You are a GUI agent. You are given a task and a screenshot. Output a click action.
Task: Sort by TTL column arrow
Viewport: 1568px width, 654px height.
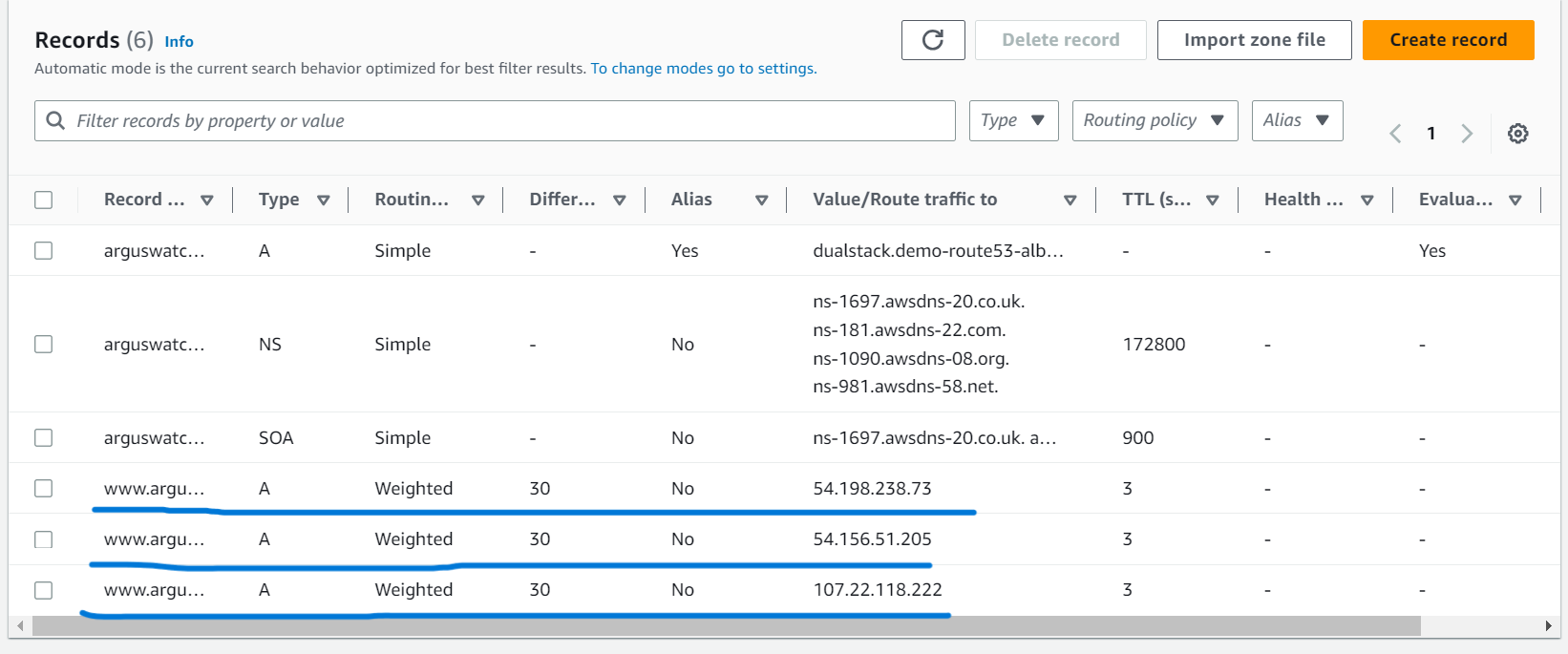point(1213,200)
